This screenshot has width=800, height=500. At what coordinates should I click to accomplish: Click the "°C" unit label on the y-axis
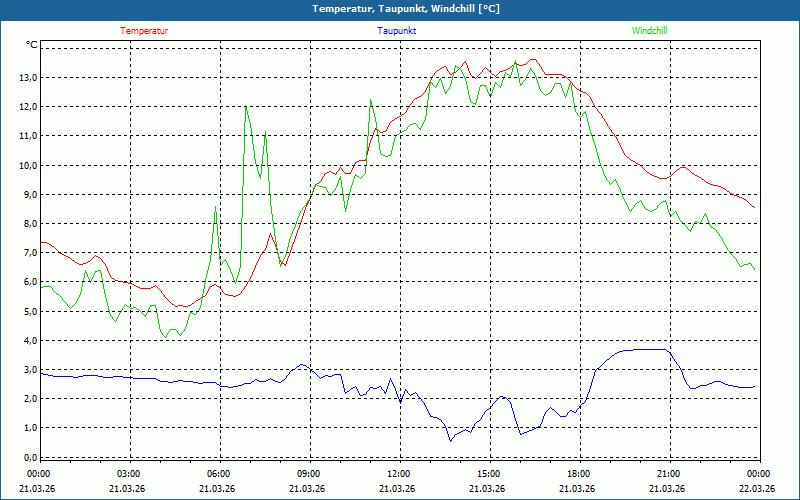[x=31, y=46]
